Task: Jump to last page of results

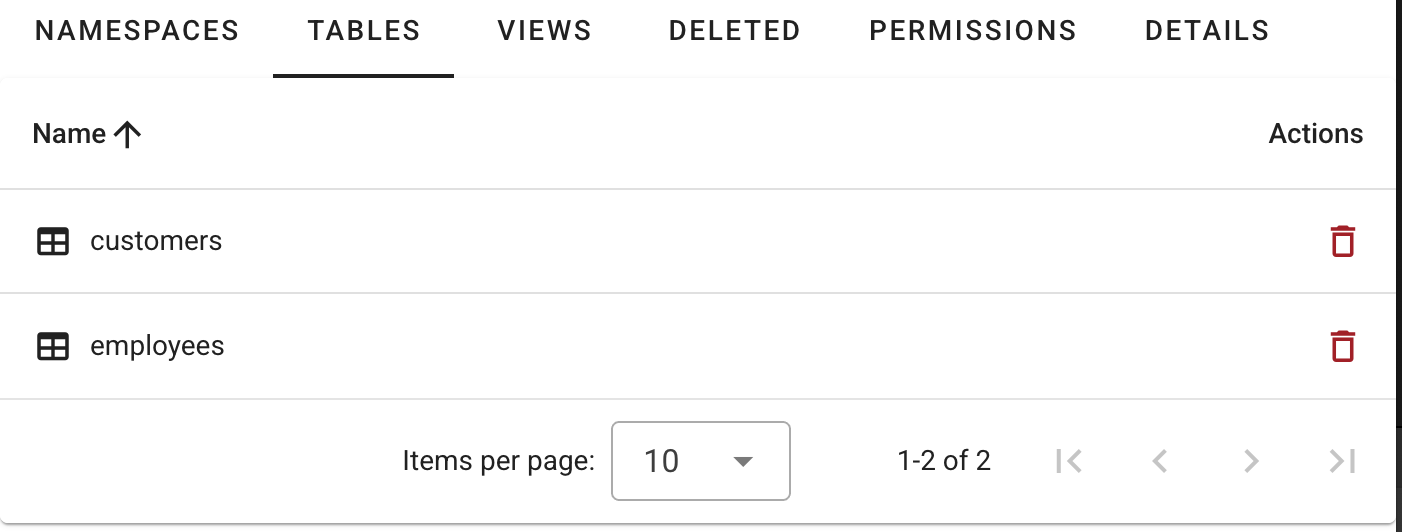Action: tap(1342, 461)
